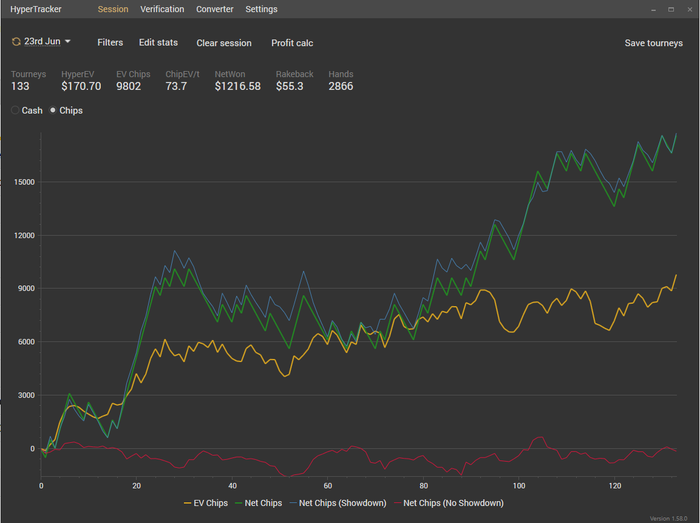
Task: Click the Rakeback value $55.3
Action: (289, 86)
